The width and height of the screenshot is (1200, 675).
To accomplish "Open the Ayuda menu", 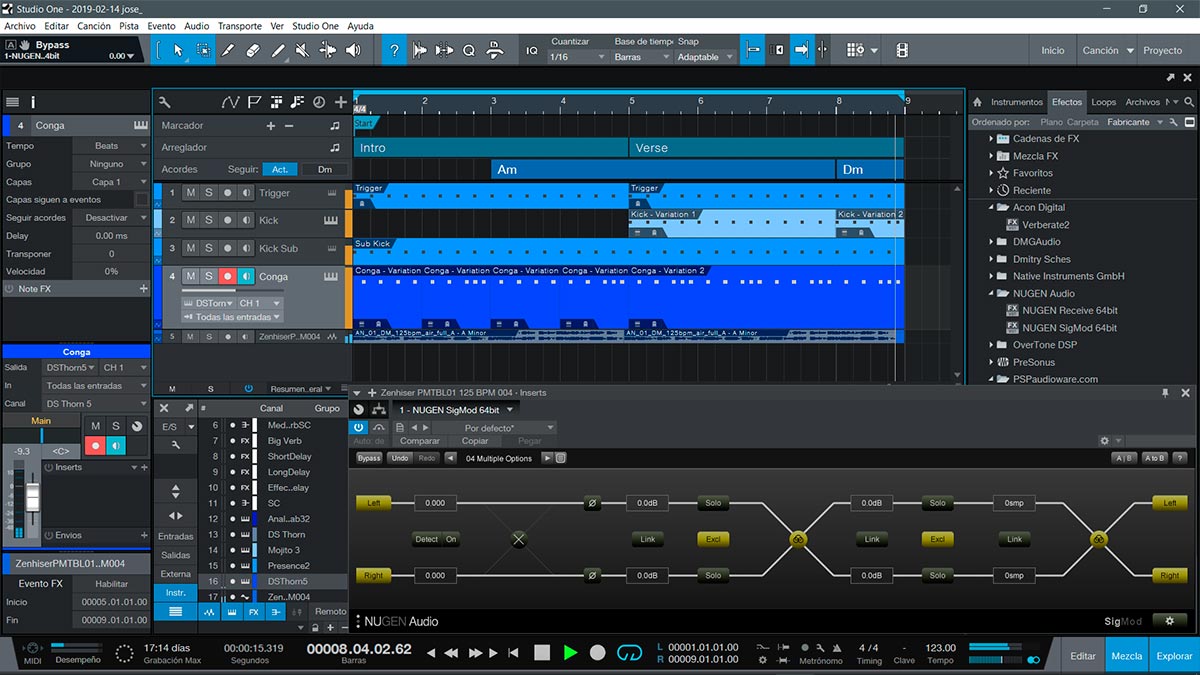I will (x=360, y=26).
